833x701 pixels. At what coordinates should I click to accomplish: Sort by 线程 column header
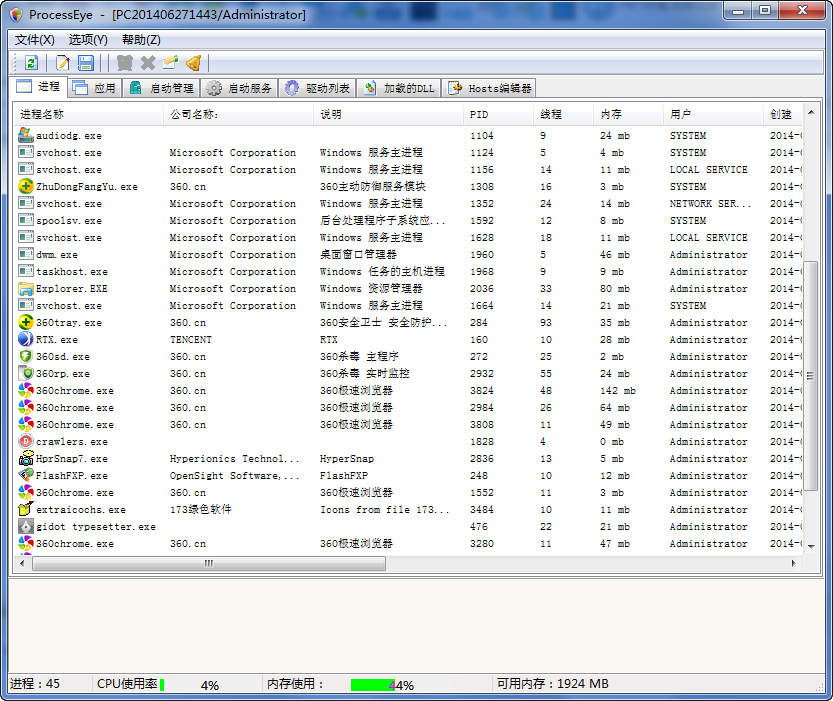563,114
